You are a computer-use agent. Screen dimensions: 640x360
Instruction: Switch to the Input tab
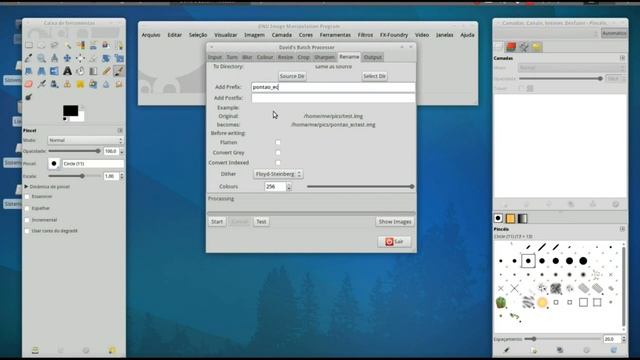coord(215,57)
